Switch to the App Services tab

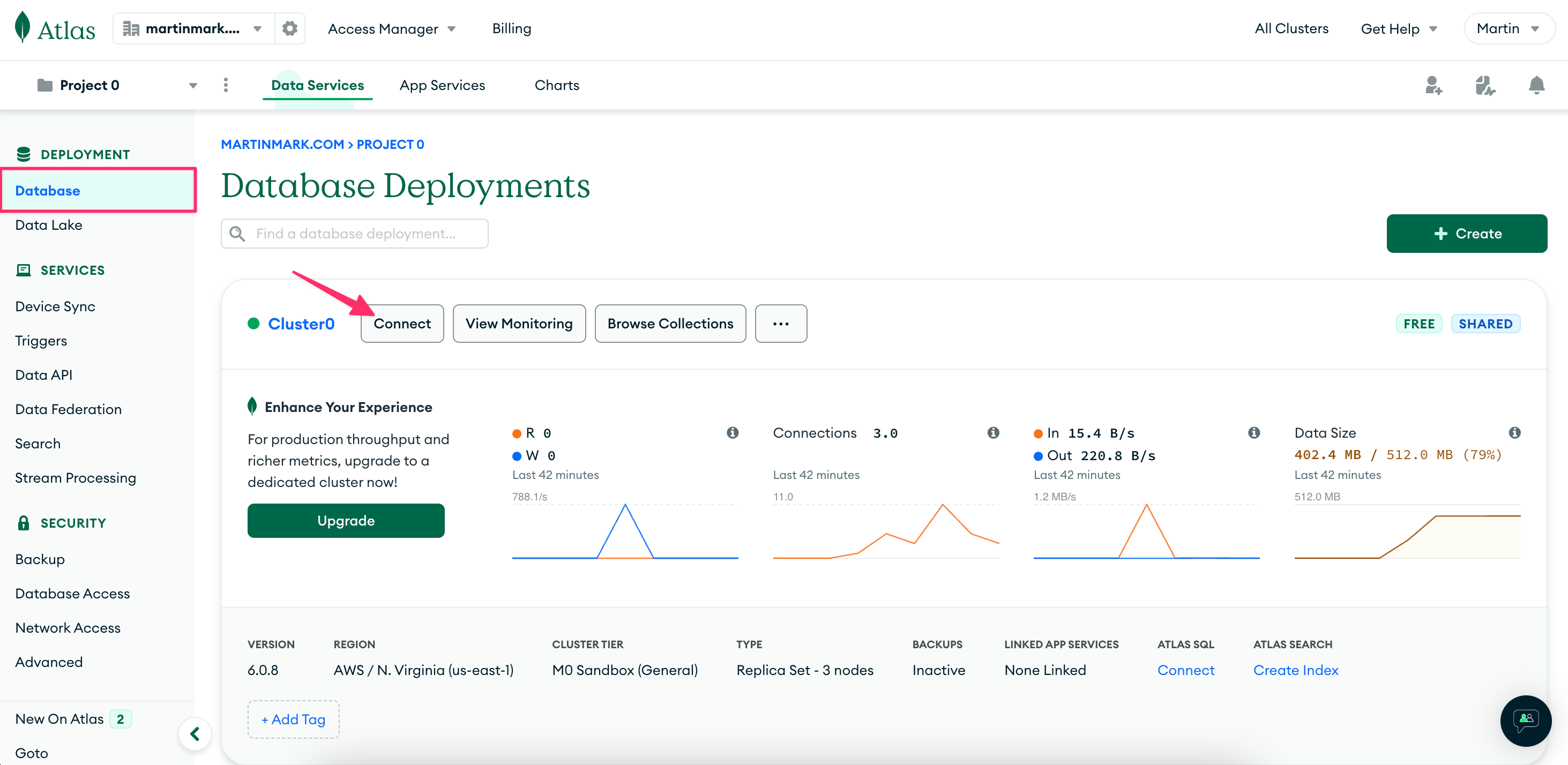pyautogui.click(x=442, y=85)
